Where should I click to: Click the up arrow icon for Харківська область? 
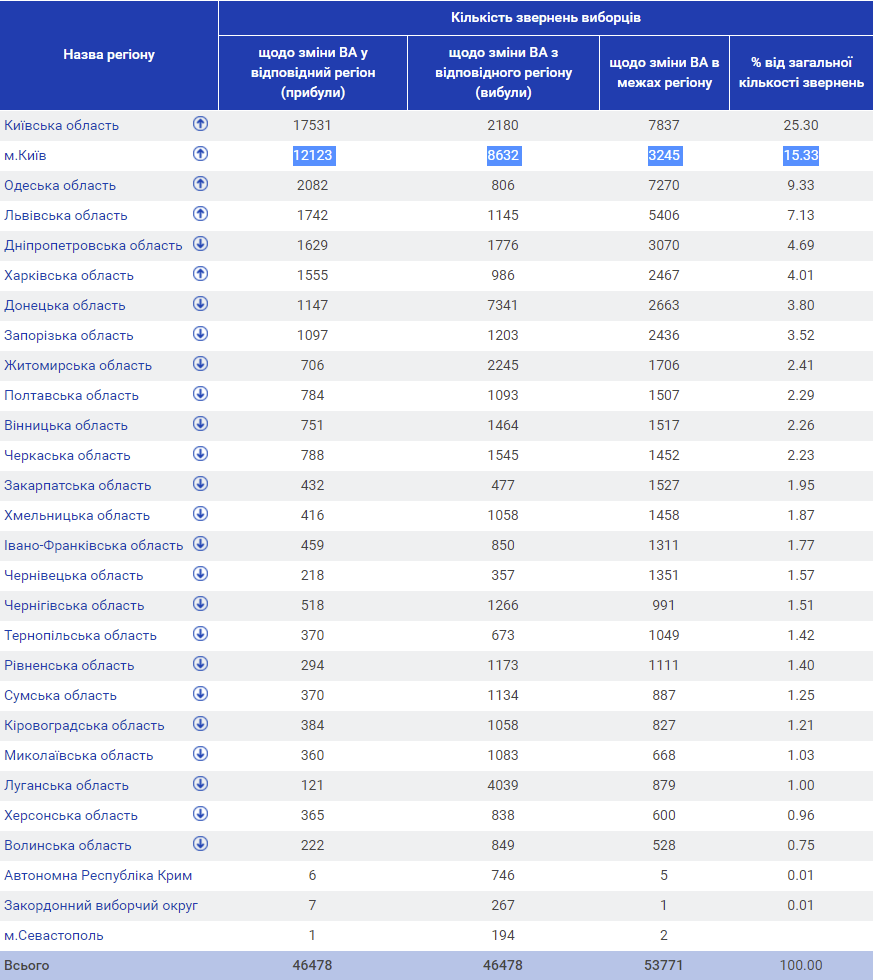(200, 274)
